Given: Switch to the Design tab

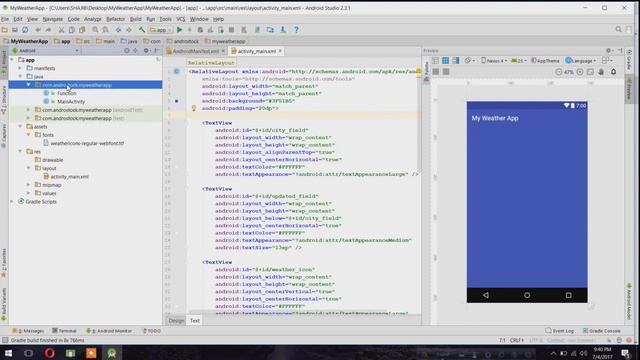Looking at the screenshot, I should pyautogui.click(x=176, y=321).
